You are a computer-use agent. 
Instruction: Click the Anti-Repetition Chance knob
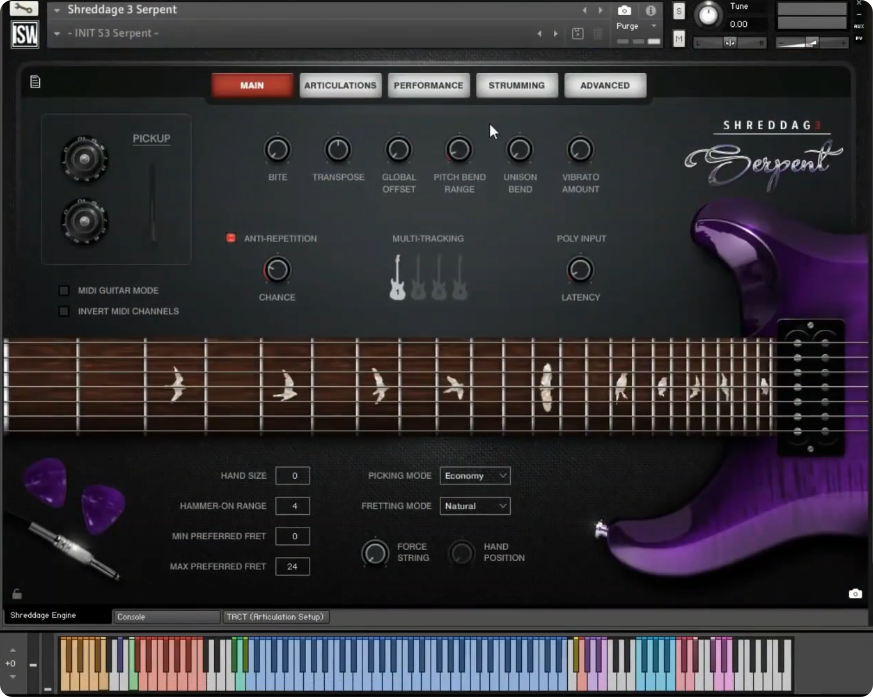point(277,270)
